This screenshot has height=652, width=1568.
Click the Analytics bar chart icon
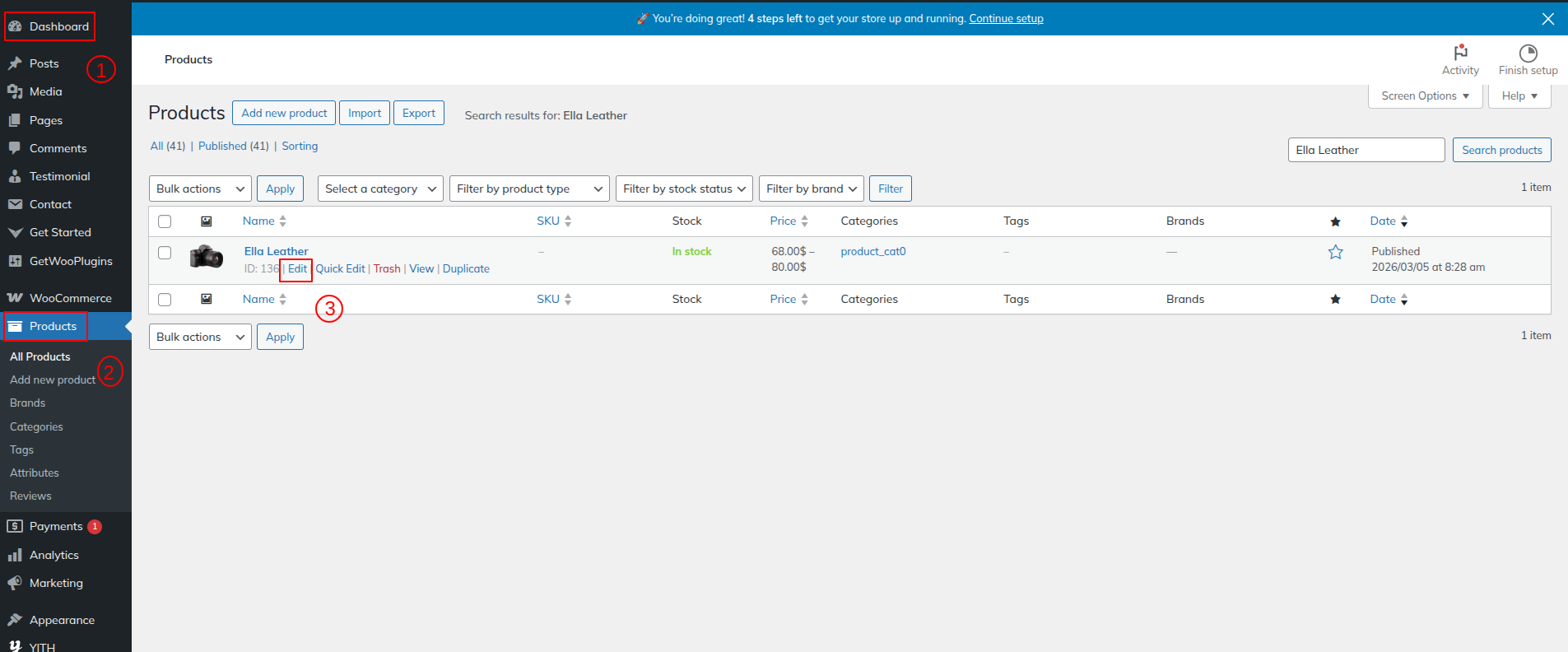15,555
